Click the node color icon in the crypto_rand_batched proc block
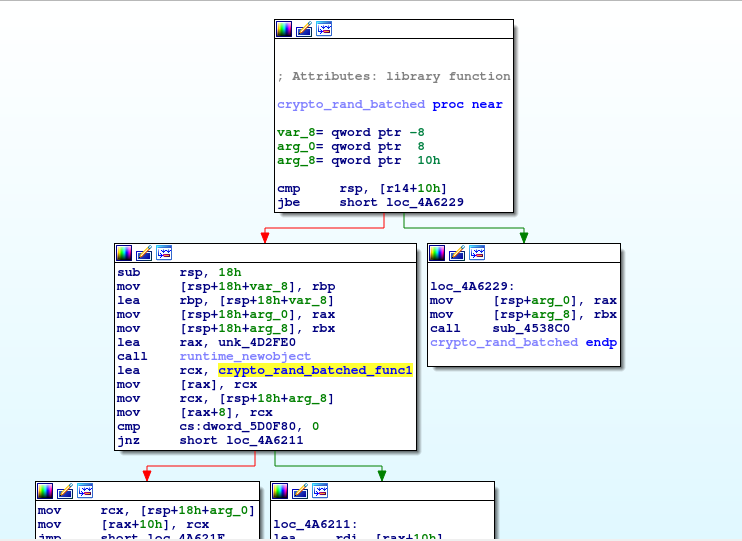The height and width of the screenshot is (541, 742). pos(284,29)
